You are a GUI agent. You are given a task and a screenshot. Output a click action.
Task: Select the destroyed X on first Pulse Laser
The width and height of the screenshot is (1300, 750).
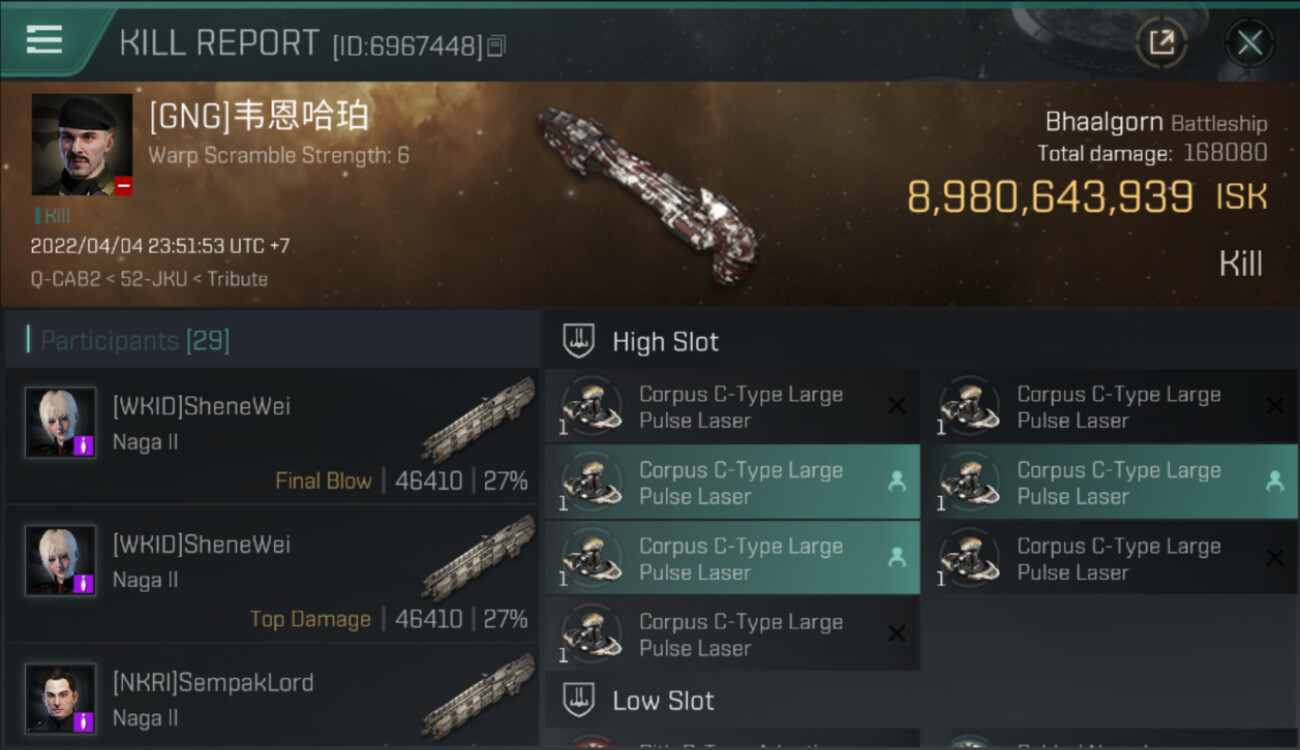pyautogui.click(x=897, y=406)
